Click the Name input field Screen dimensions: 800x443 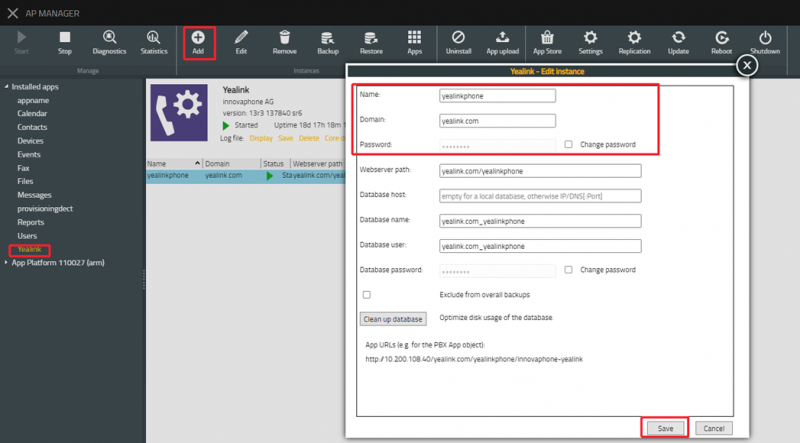click(x=497, y=96)
